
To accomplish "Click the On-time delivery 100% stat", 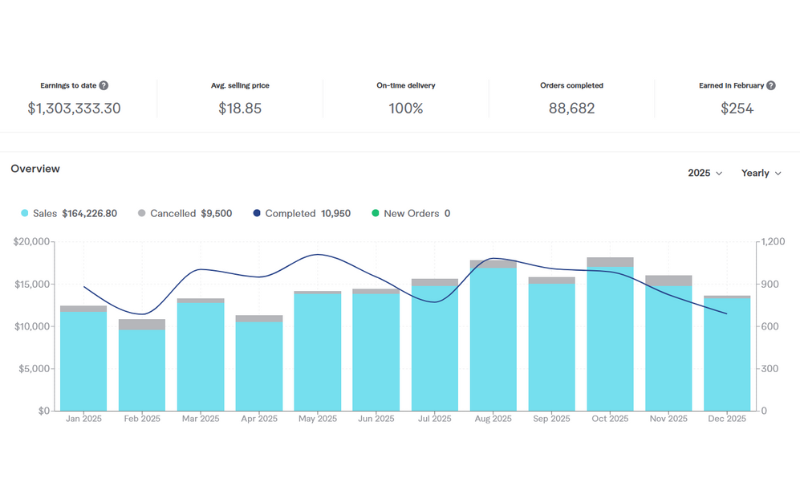I will click(405, 108).
